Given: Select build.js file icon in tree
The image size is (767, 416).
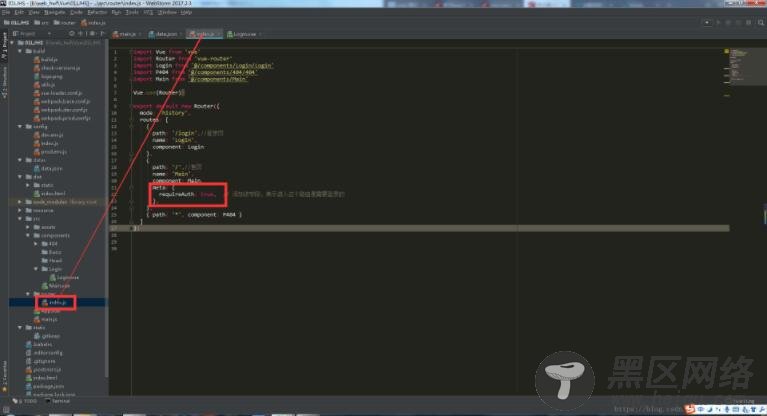Looking at the screenshot, I should click(37, 59).
